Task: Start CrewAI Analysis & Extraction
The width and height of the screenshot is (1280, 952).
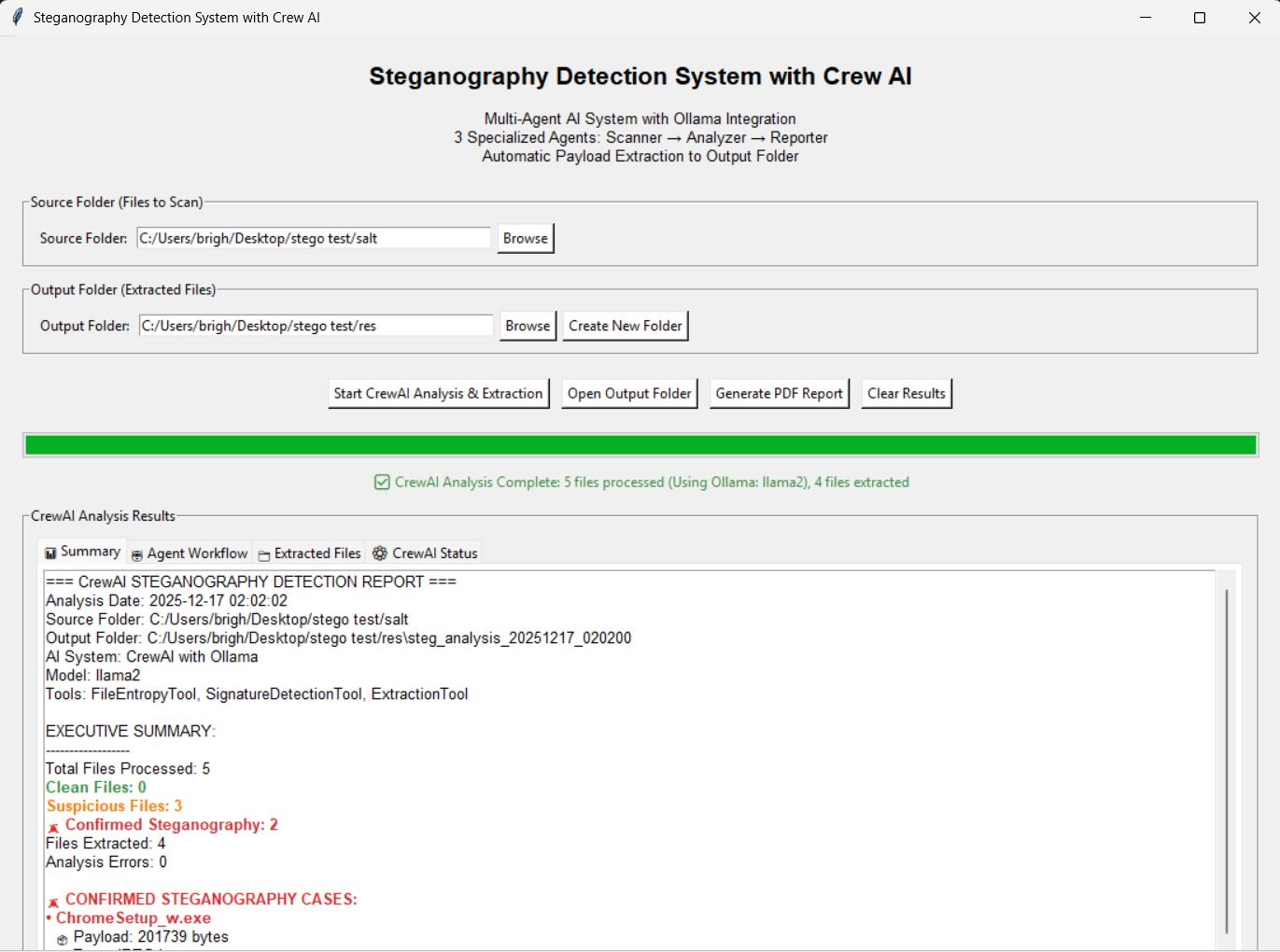Action: (x=438, y=394)
